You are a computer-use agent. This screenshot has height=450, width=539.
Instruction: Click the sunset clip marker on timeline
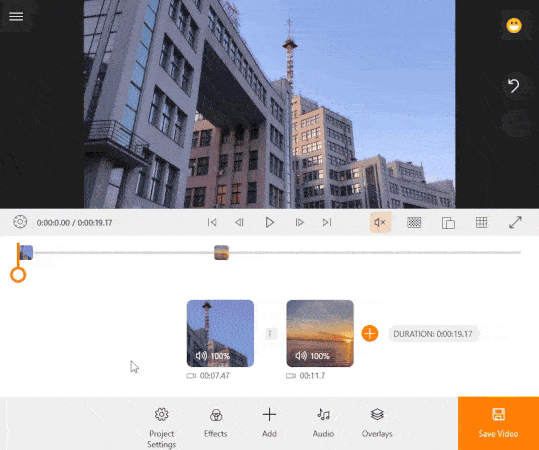tap(221, 252)
